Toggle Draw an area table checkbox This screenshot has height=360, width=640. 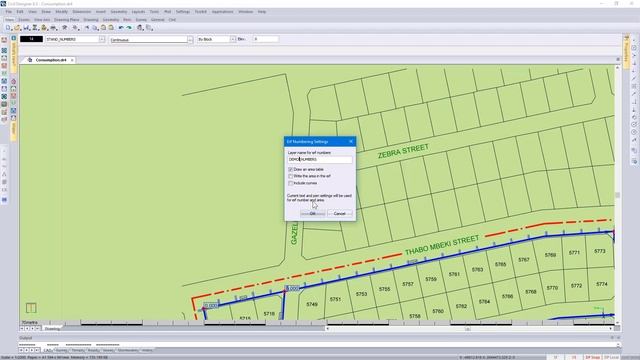pos(291,169)
